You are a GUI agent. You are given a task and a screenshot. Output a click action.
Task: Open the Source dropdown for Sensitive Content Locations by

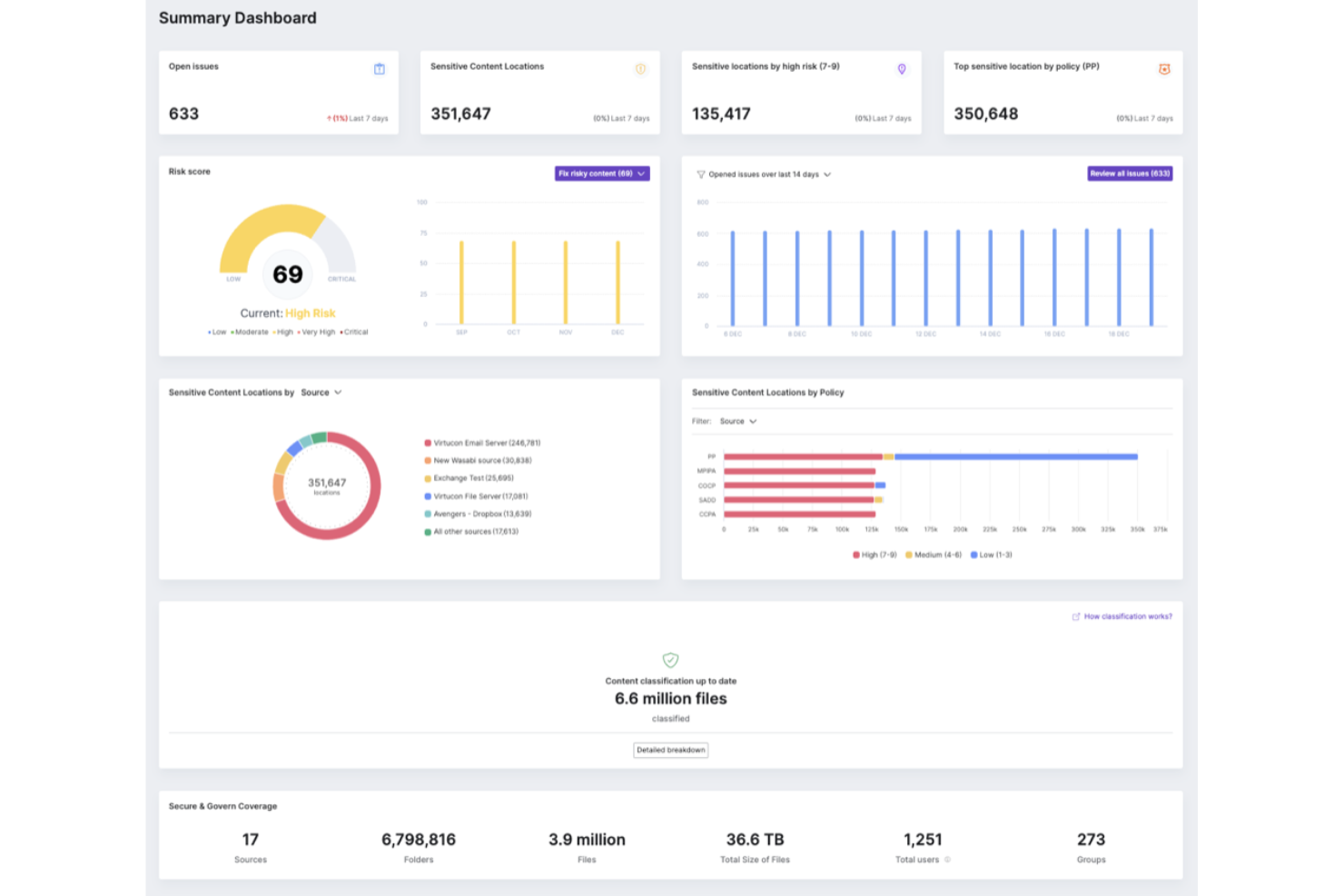coord(321,393)
